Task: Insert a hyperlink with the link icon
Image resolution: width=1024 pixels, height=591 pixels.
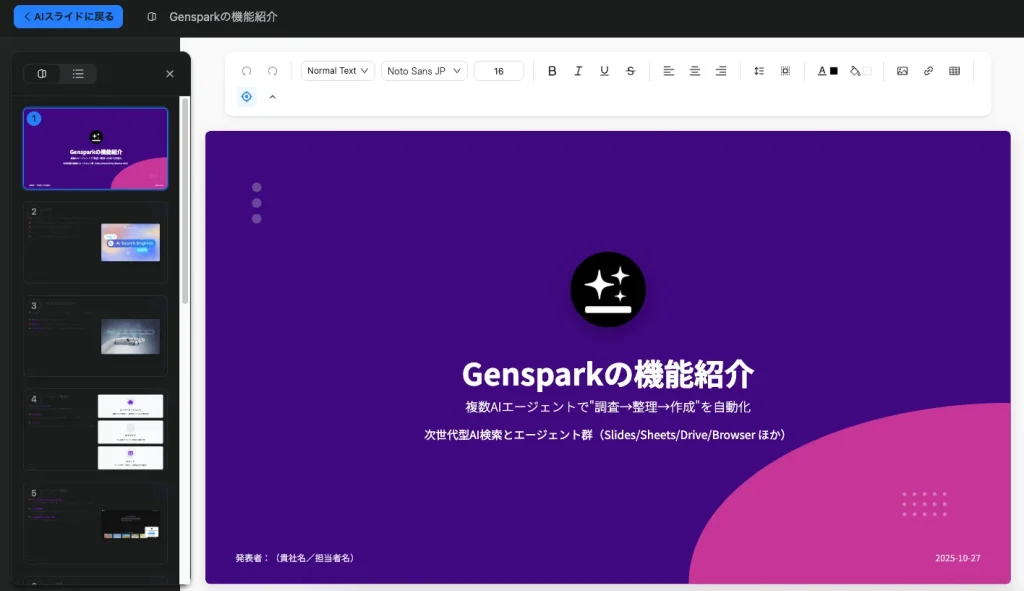Action: (928, 70)
